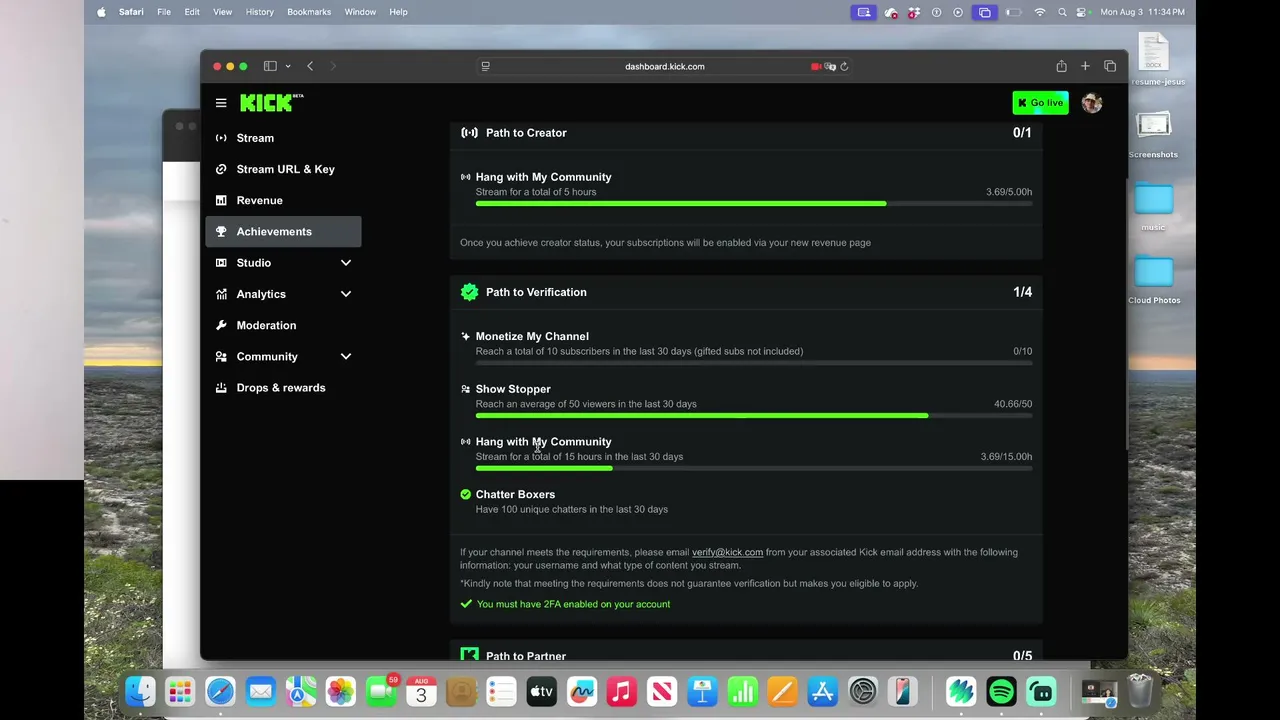Click the Spotlight search icon in menu bar
The image size is (1280, 720).
[x=1062, y=12]
